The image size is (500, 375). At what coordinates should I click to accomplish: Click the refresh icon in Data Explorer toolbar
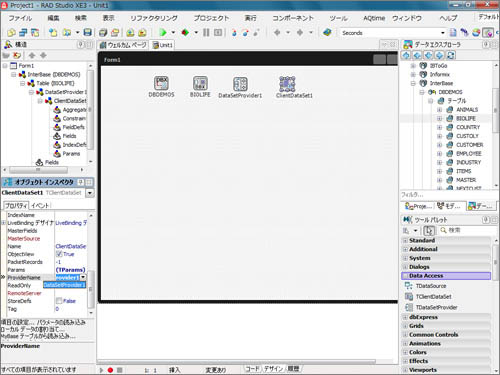pyautogui.click(x=451, y=55)
